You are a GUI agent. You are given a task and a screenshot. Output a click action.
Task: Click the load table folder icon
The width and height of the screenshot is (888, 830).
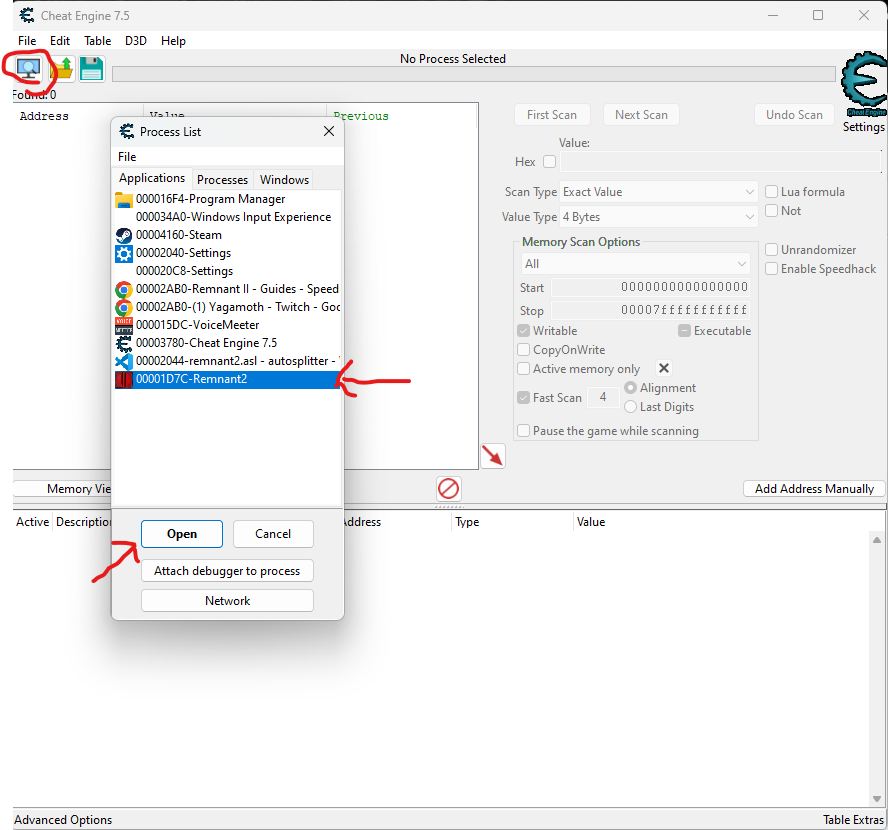[61, 69]
